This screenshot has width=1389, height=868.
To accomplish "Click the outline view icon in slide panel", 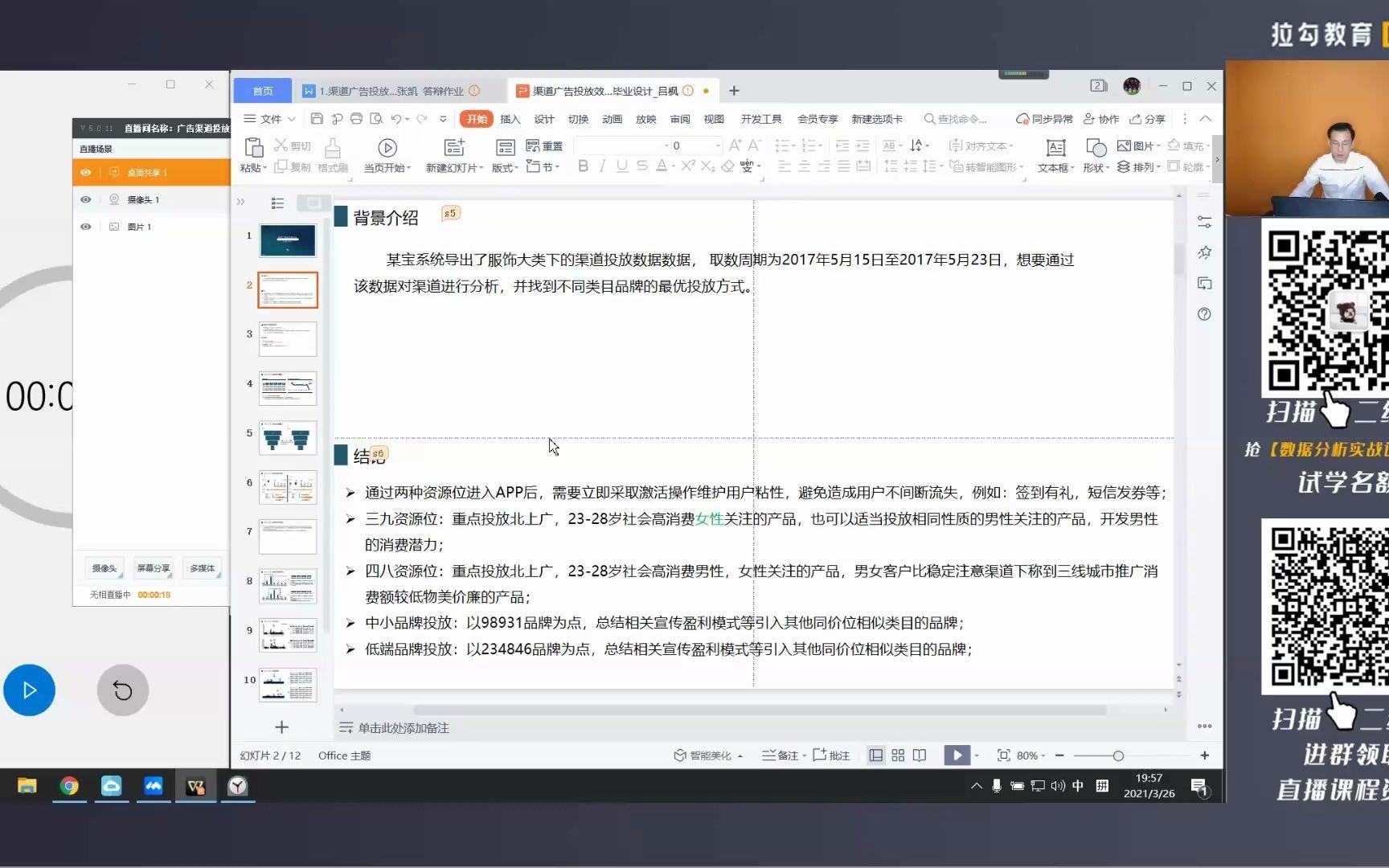I will [x=277, y=203].
